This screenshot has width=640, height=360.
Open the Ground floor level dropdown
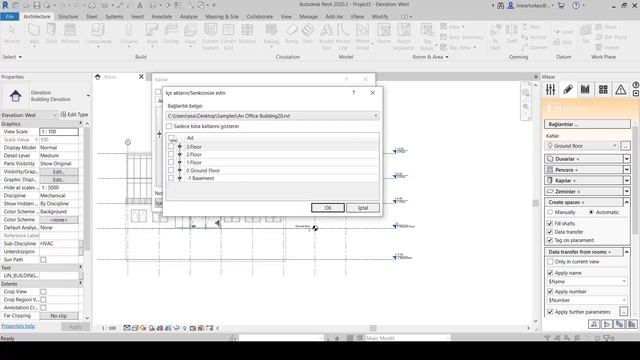coord(615,146)
